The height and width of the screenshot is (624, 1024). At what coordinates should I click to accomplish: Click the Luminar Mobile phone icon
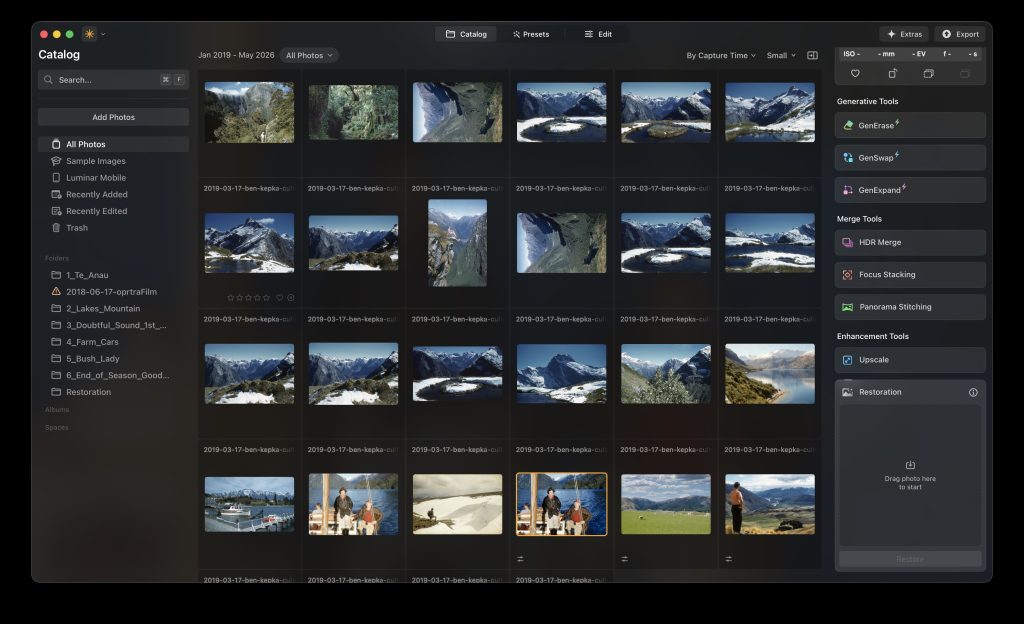tap(56, 178)
